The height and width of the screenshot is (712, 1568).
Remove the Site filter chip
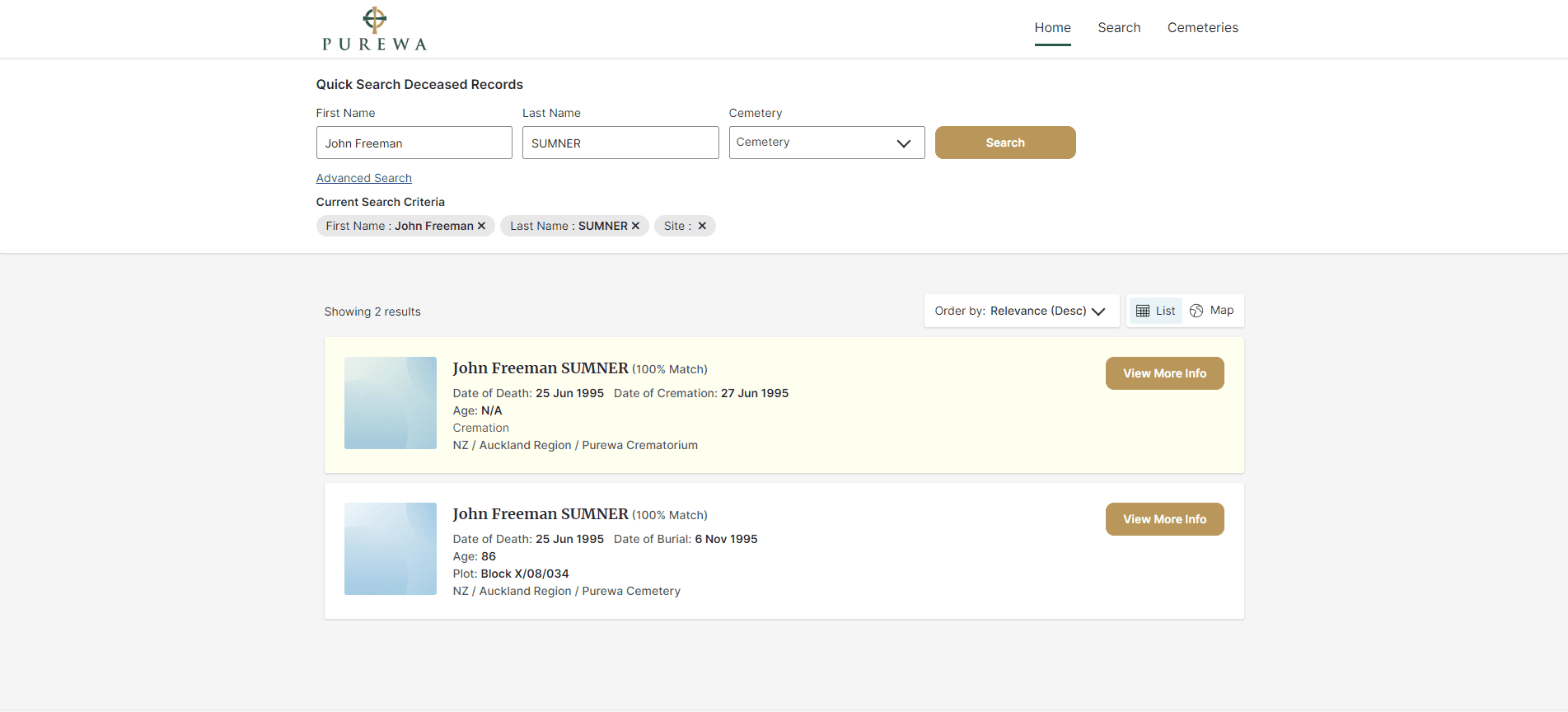[x=702, y=226]
